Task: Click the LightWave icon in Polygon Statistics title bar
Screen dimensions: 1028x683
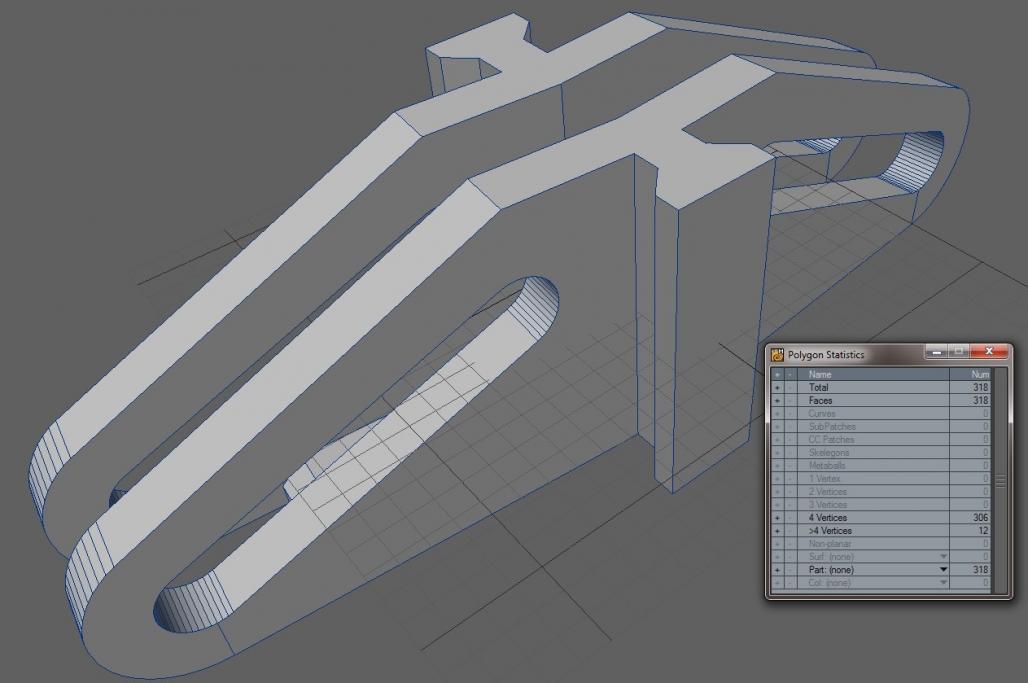Action: click(778, 354)
